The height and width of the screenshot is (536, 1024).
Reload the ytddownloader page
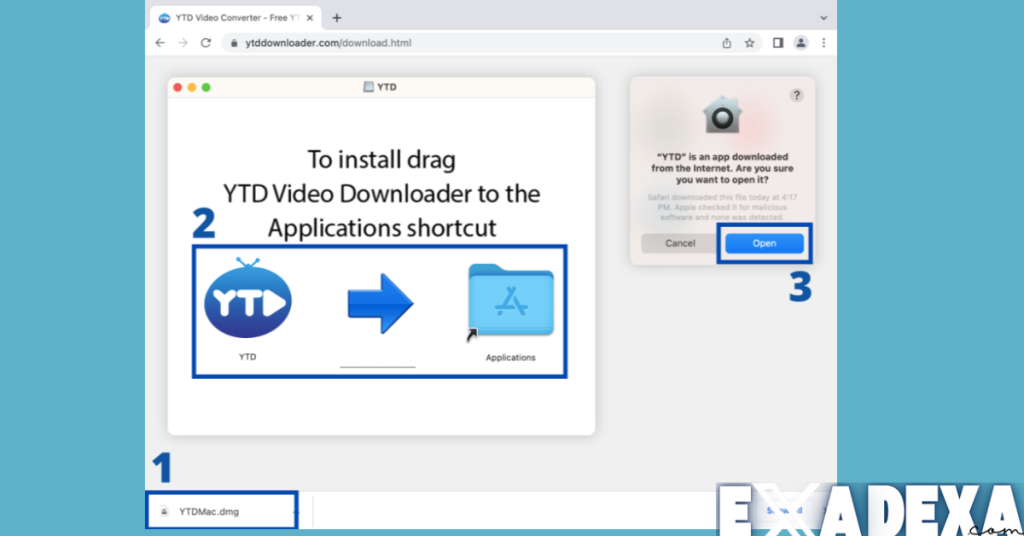206,43
